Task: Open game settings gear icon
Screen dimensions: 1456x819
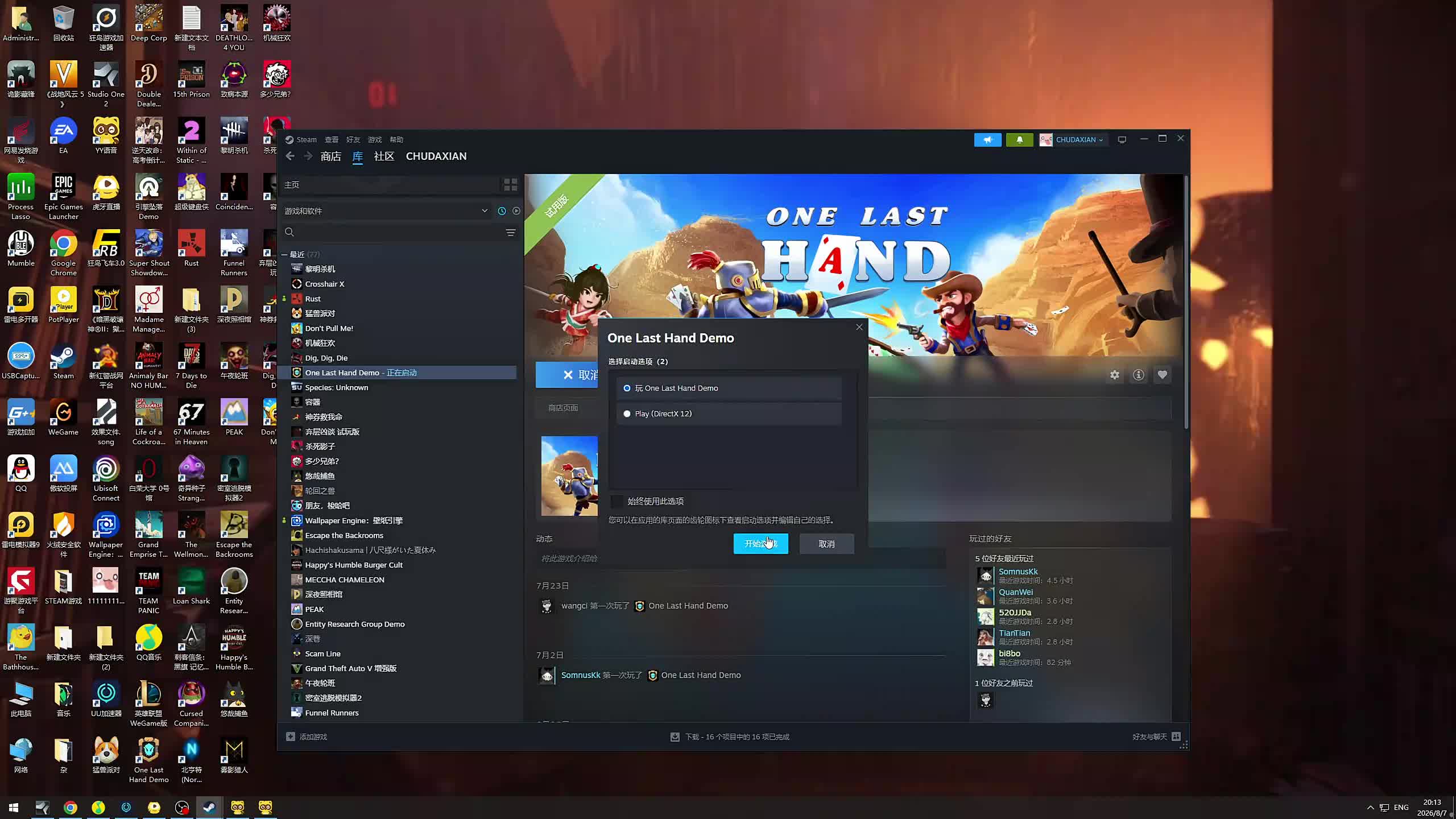Action: 1114,375
